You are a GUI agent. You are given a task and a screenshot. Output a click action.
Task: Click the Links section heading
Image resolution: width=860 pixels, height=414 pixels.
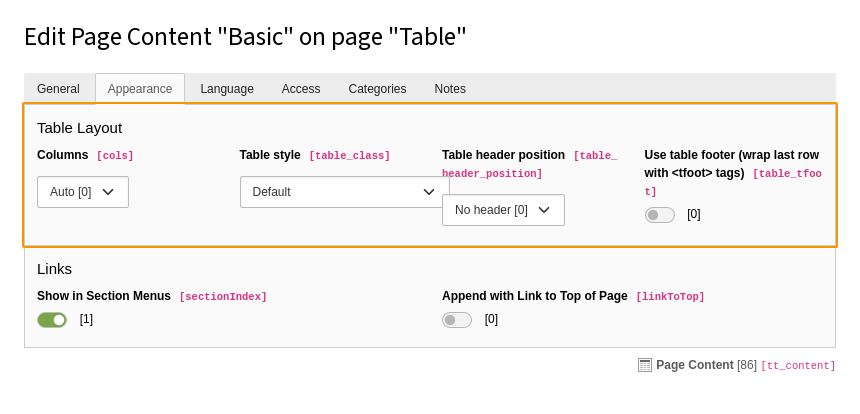click(55, 269)
